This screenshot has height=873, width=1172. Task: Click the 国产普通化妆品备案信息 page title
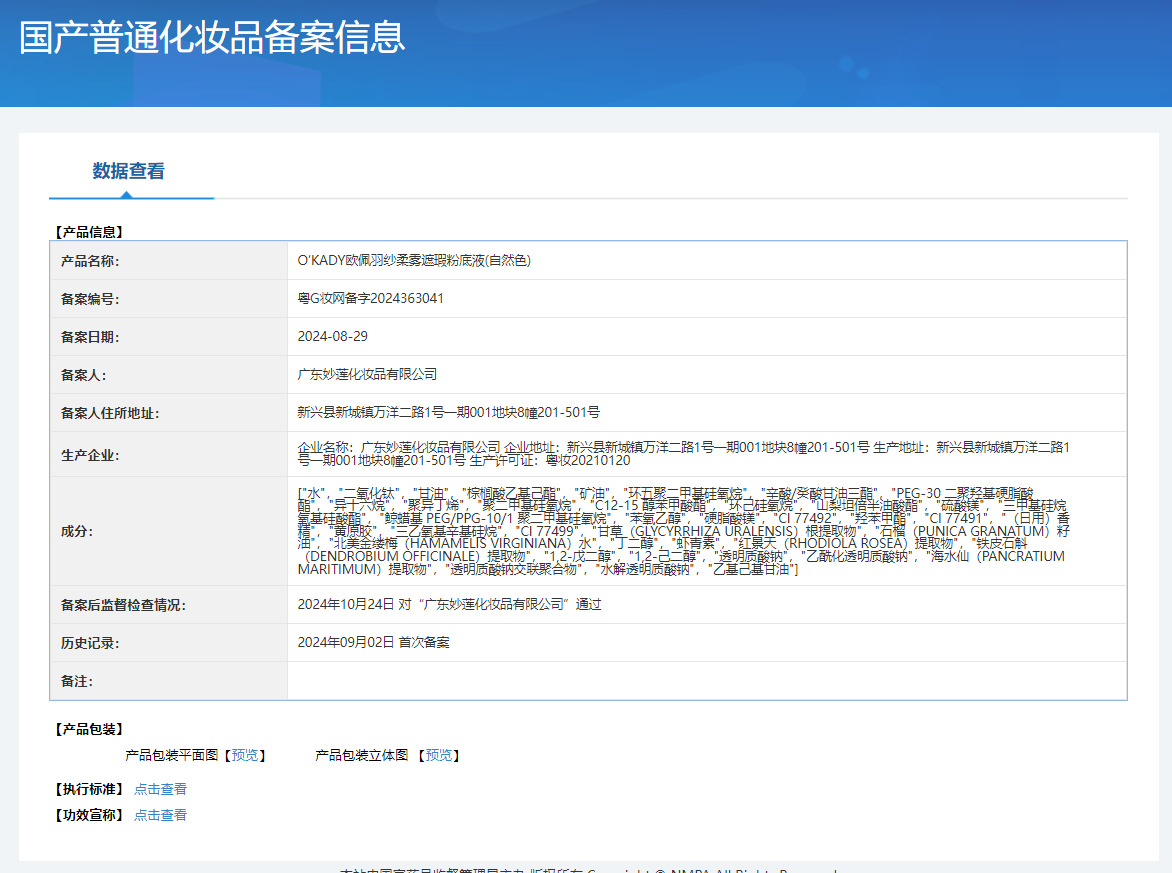(212, 37)
